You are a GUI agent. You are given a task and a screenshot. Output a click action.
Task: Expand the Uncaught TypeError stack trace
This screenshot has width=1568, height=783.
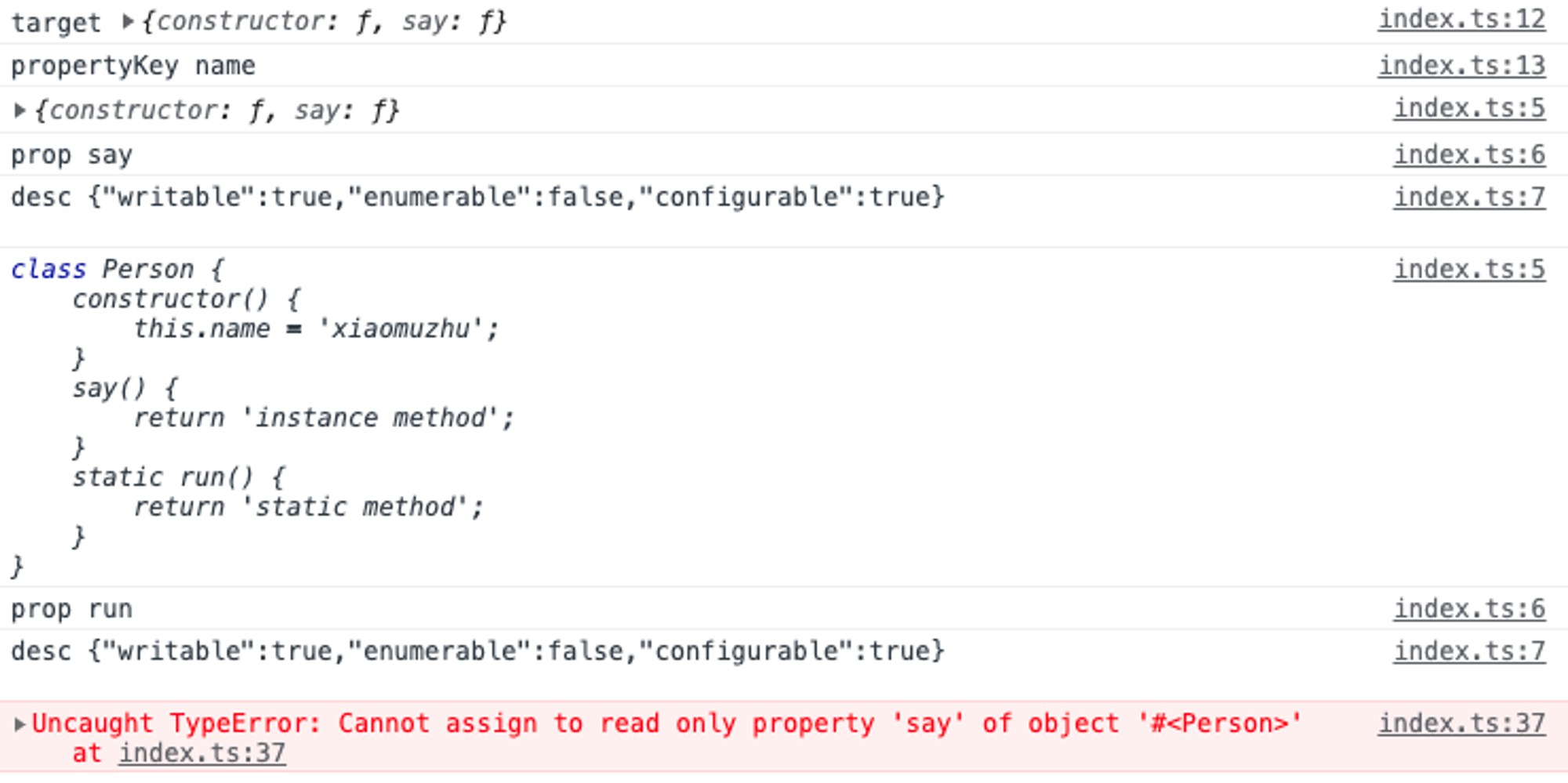[20, 723]
